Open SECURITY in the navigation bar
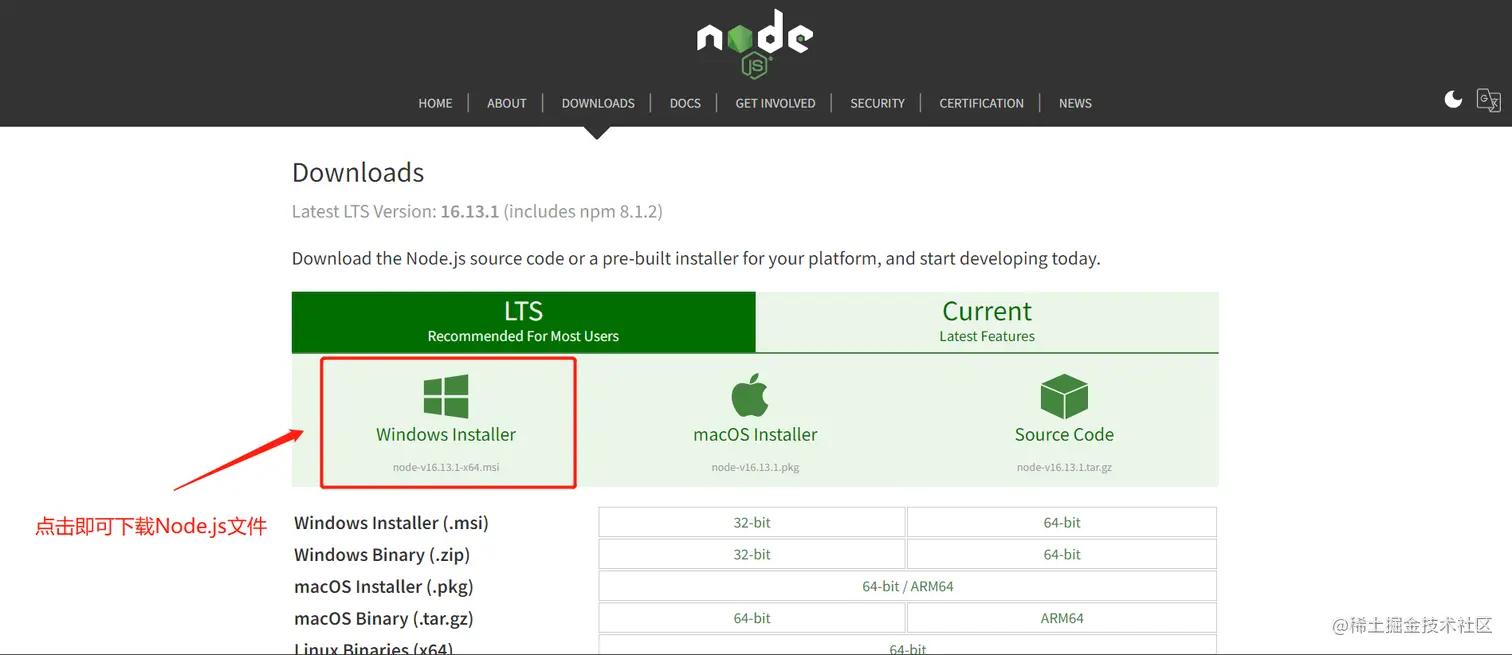 (x=877, y=103)
